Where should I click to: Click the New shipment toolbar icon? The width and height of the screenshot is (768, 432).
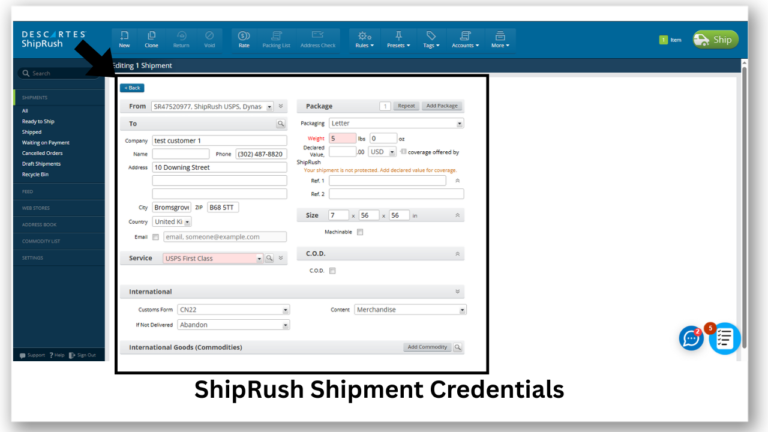124,39
